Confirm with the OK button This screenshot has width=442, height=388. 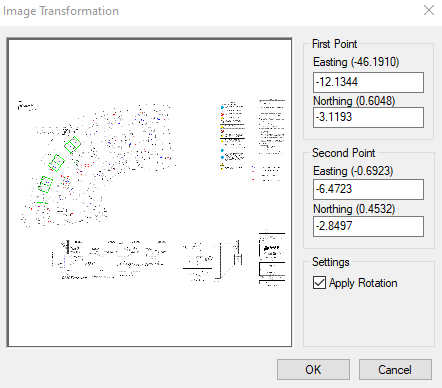pos(313,369)
